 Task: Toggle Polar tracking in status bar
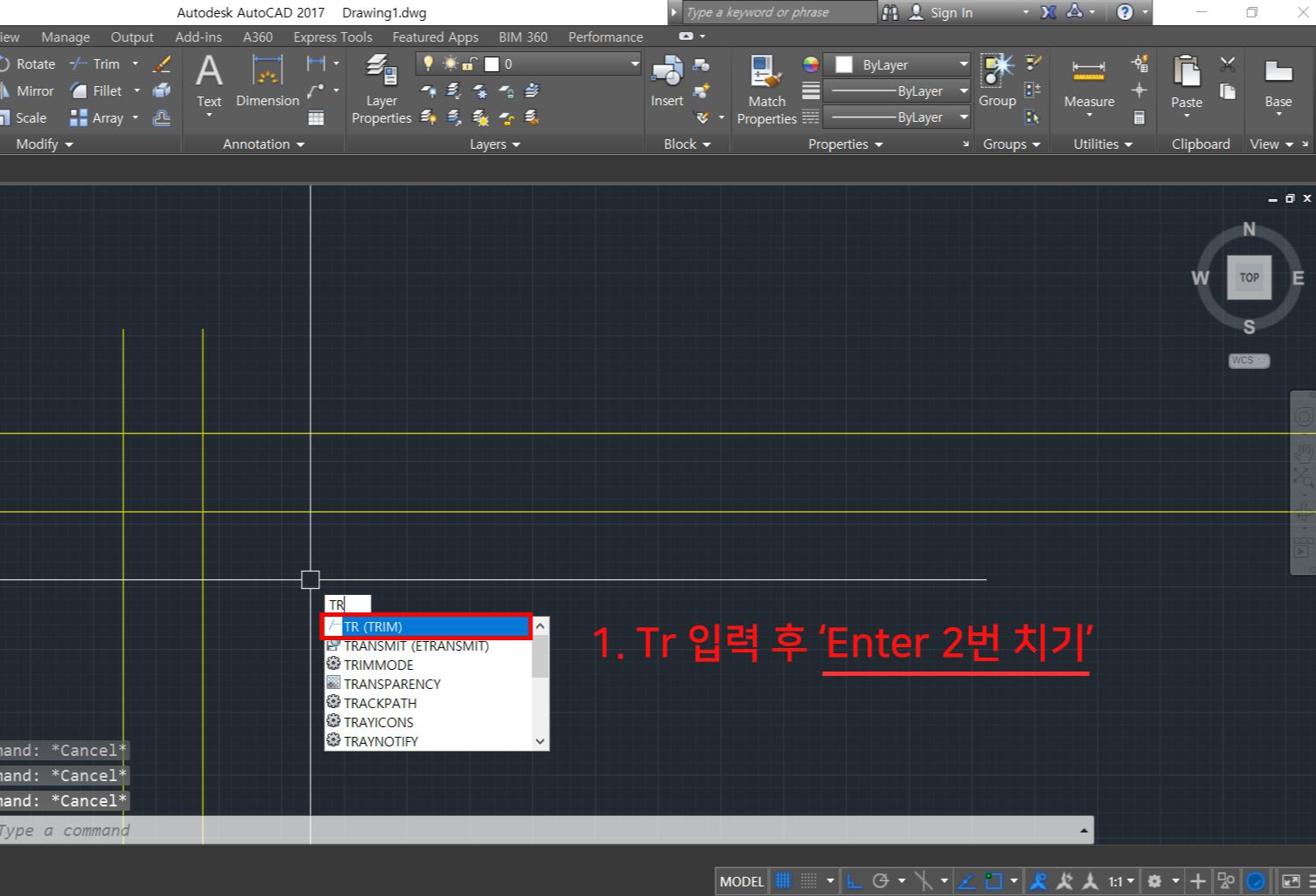pyautogui.click(x=880, y=881)
